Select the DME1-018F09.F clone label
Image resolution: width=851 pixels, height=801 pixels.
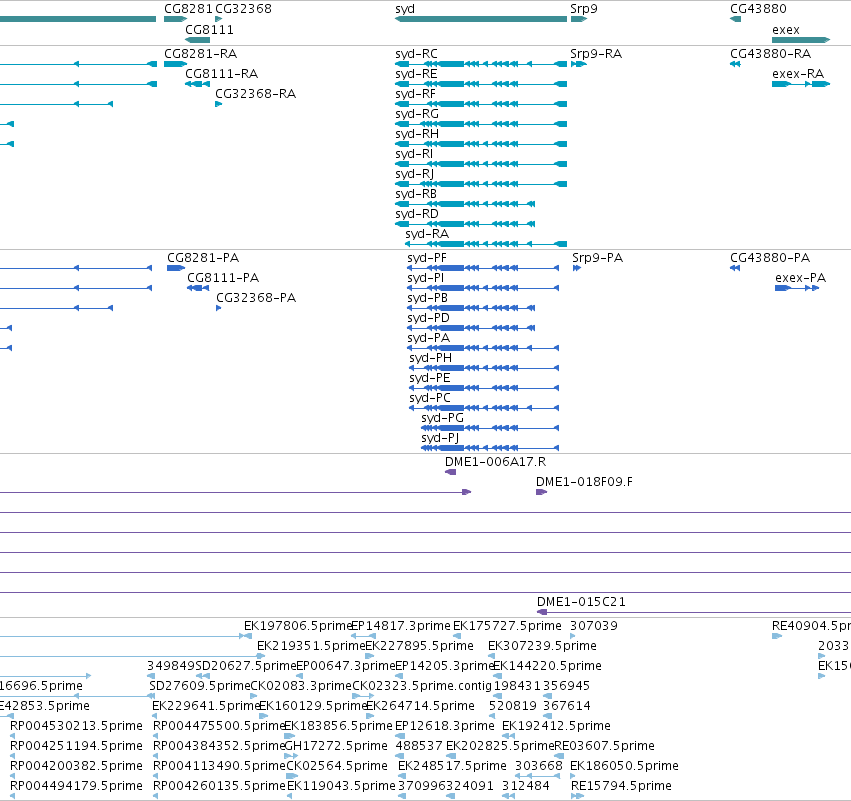[584, 482]
